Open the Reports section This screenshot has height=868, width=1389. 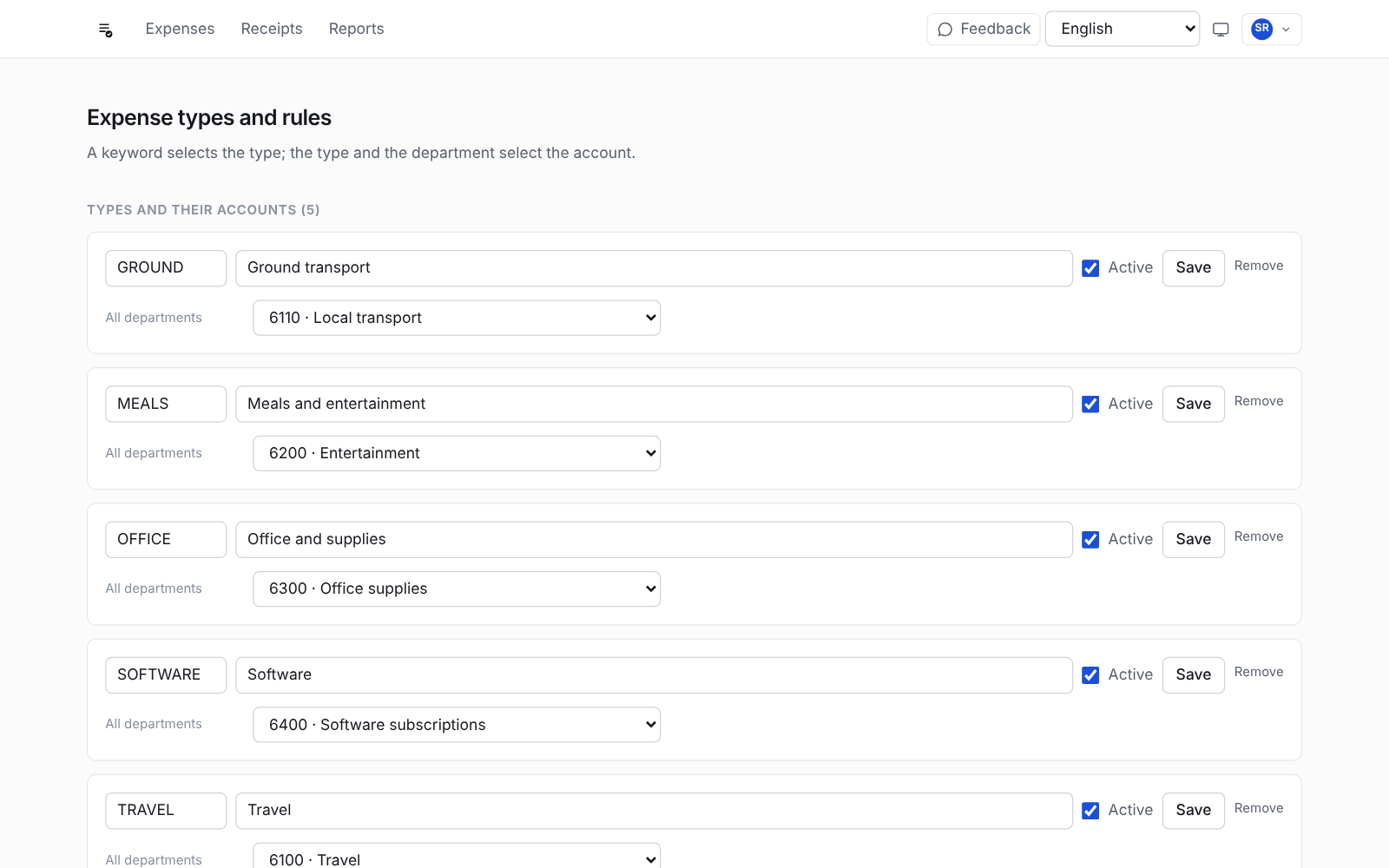tap(356, 29)
